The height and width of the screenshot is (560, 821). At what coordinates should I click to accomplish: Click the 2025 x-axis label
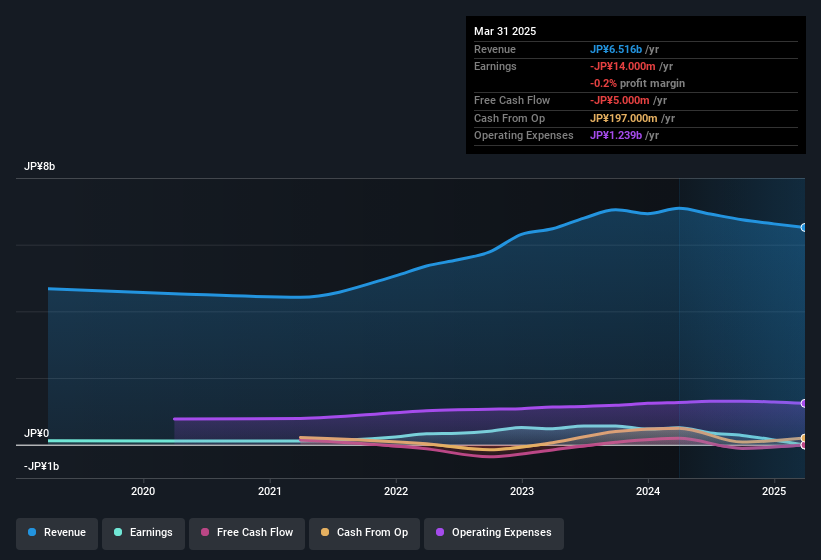click(774, 491)
